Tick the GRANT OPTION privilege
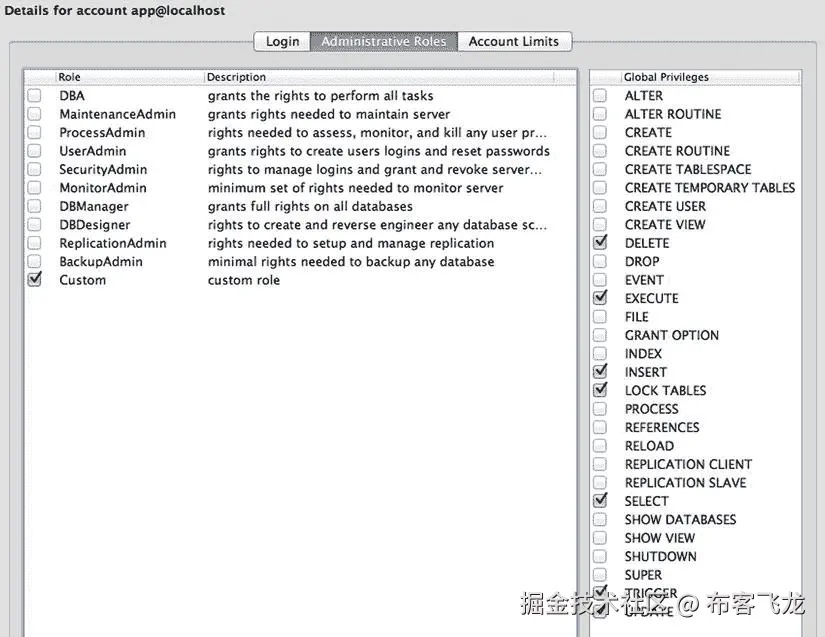The width and height of the screenshot is (825, 637). pyautogui.click(x=600, y=335)
